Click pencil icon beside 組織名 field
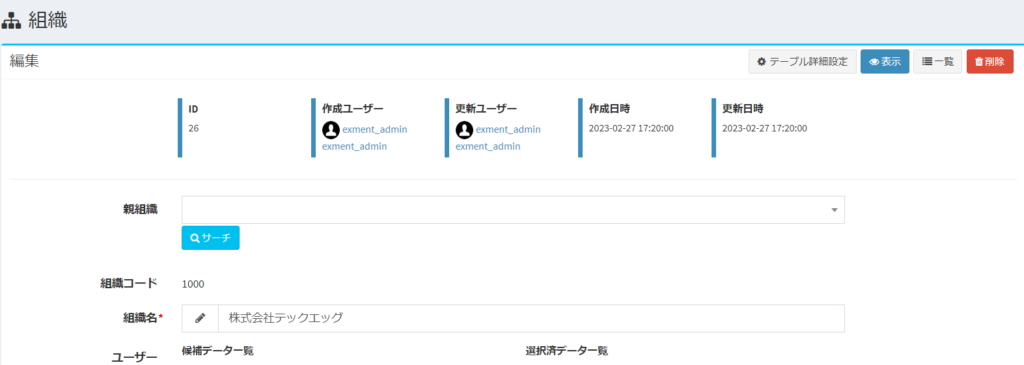Viewport: 1024px width, 365px height. (200, 318)
